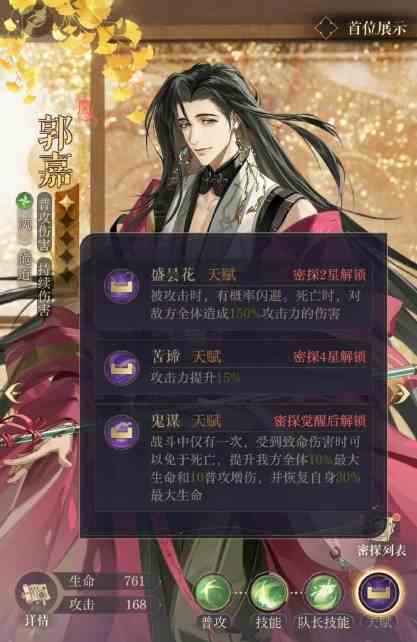This screenshot has height=642, width=417.
Task: Open the 普攻 basic attack skill icon
Action: click(213, 593)
